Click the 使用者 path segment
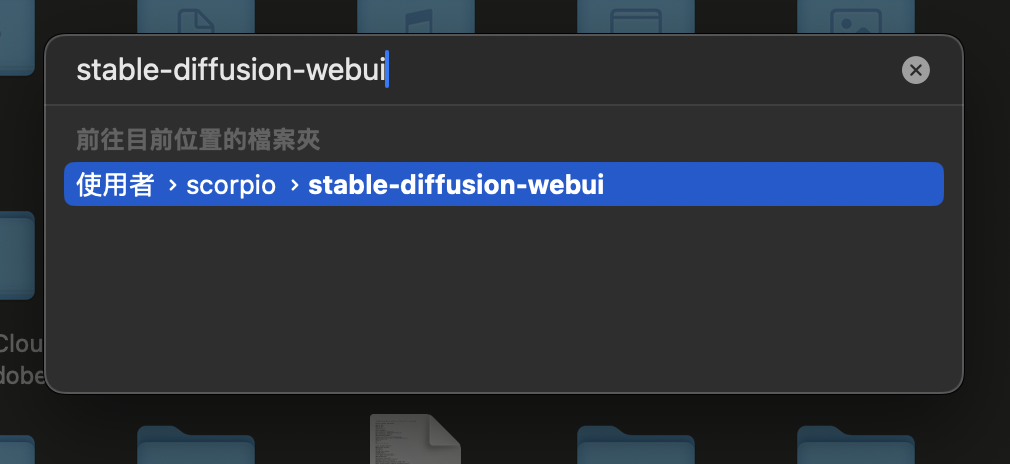Image resolution: width=1010 pixels, height=464 pixels. coord(115,185)
